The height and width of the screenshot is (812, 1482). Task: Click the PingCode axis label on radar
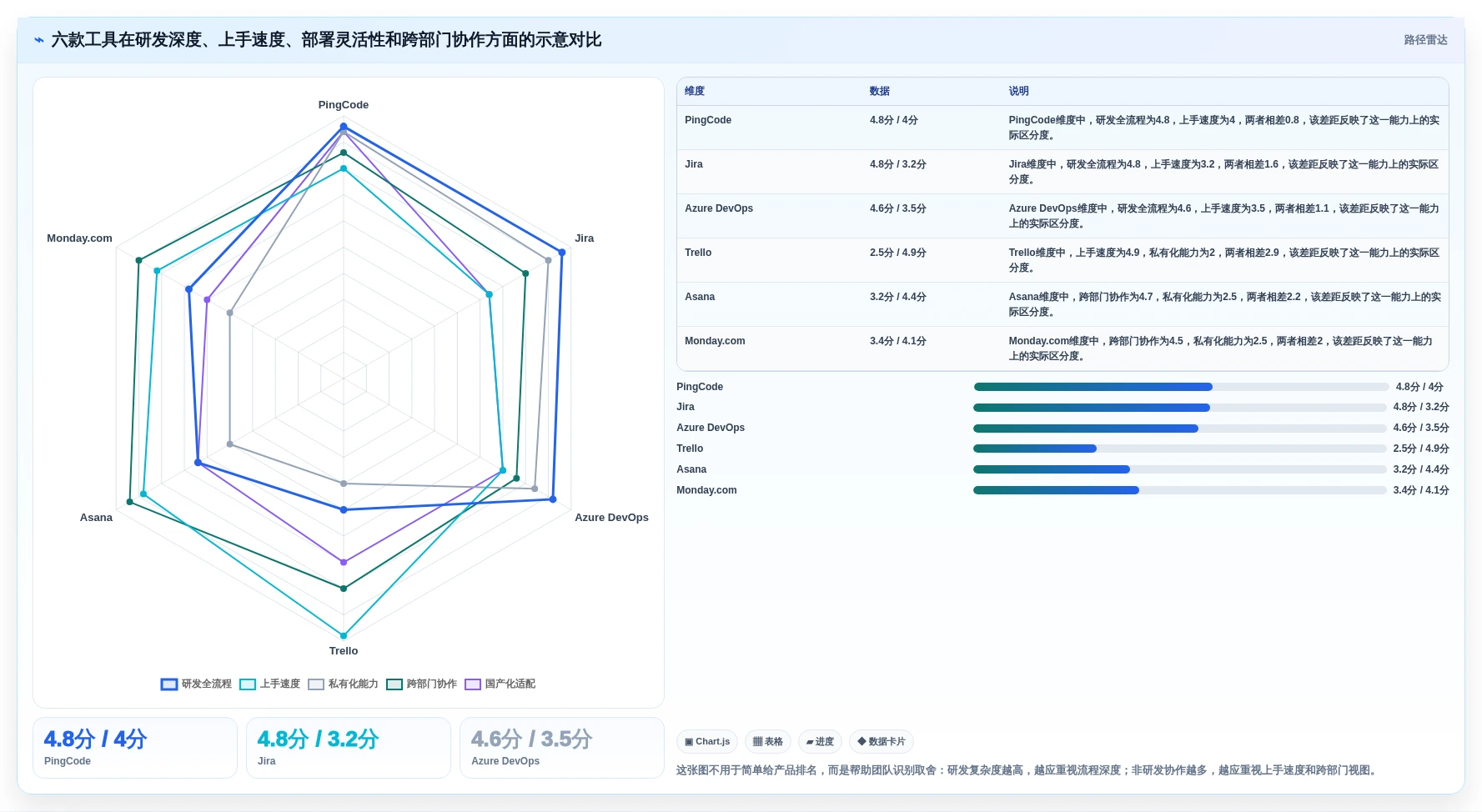pyautogui.click(x=344, y=105)
